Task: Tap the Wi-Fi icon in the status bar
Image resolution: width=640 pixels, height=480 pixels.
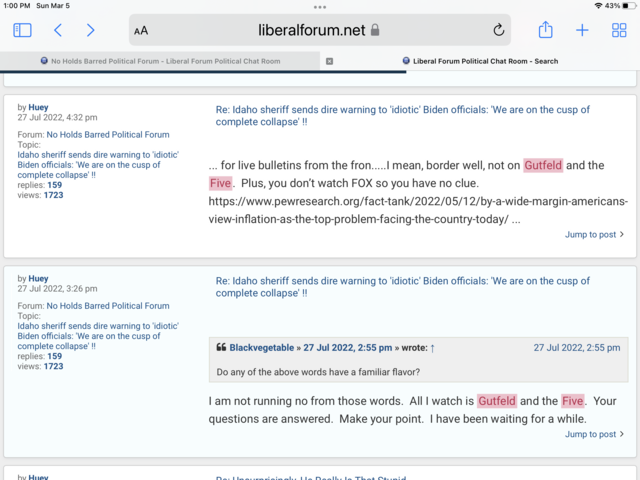Action: pyautogui.click(x=598, y=6)
